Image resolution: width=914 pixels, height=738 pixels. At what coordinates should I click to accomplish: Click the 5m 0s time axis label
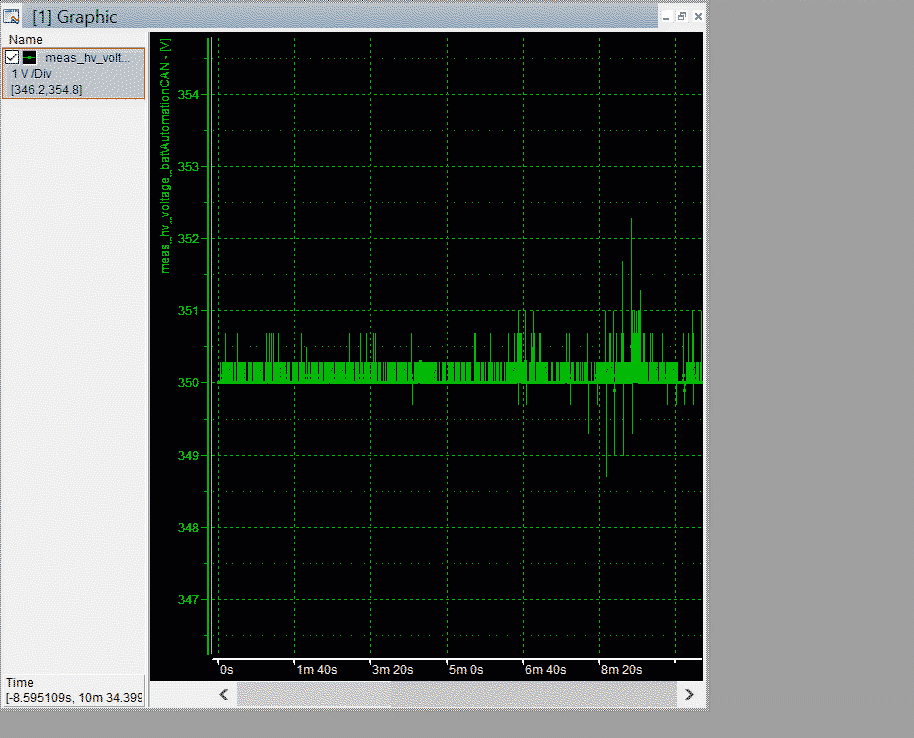466,670
